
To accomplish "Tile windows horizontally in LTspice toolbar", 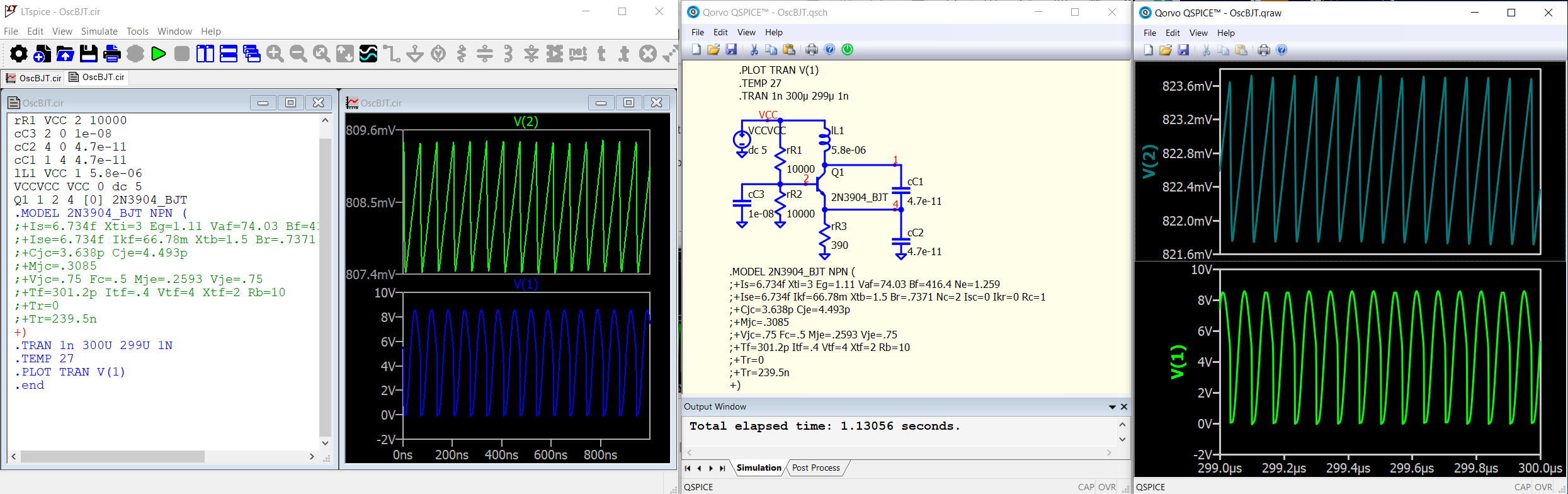I will 229,54.
